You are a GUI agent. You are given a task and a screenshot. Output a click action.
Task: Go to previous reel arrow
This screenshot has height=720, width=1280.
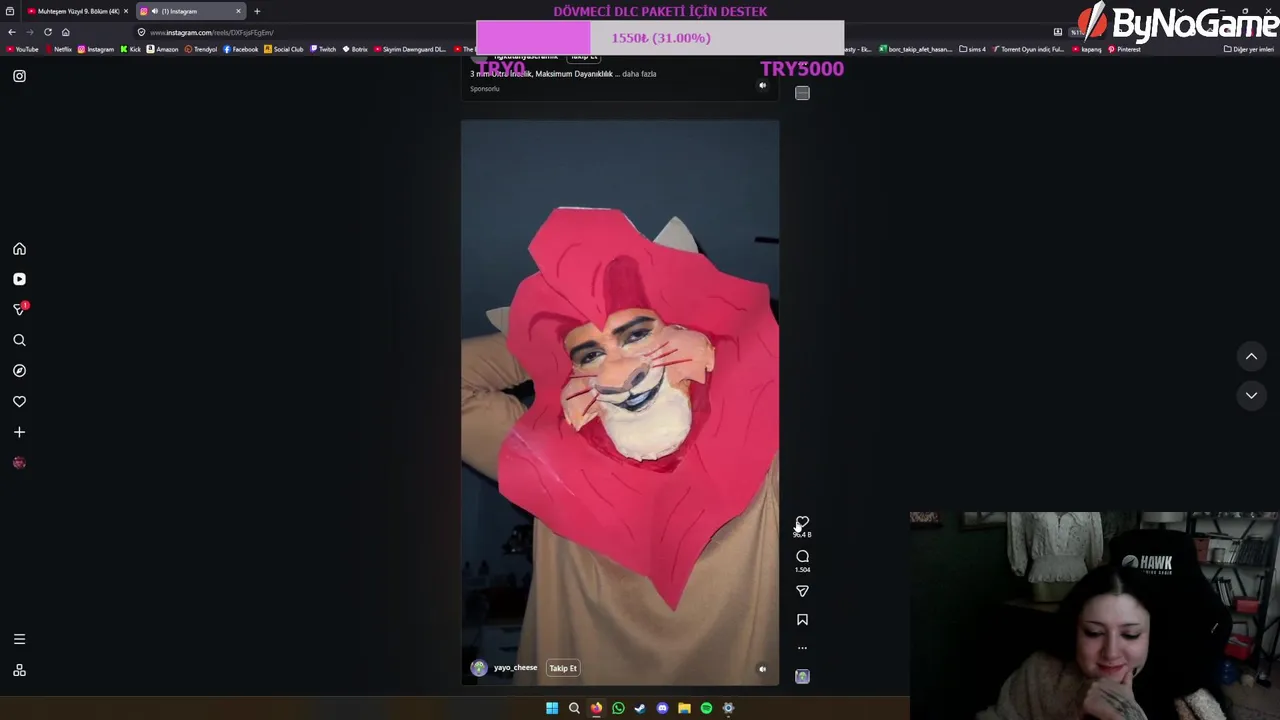tap(1251, 356)
